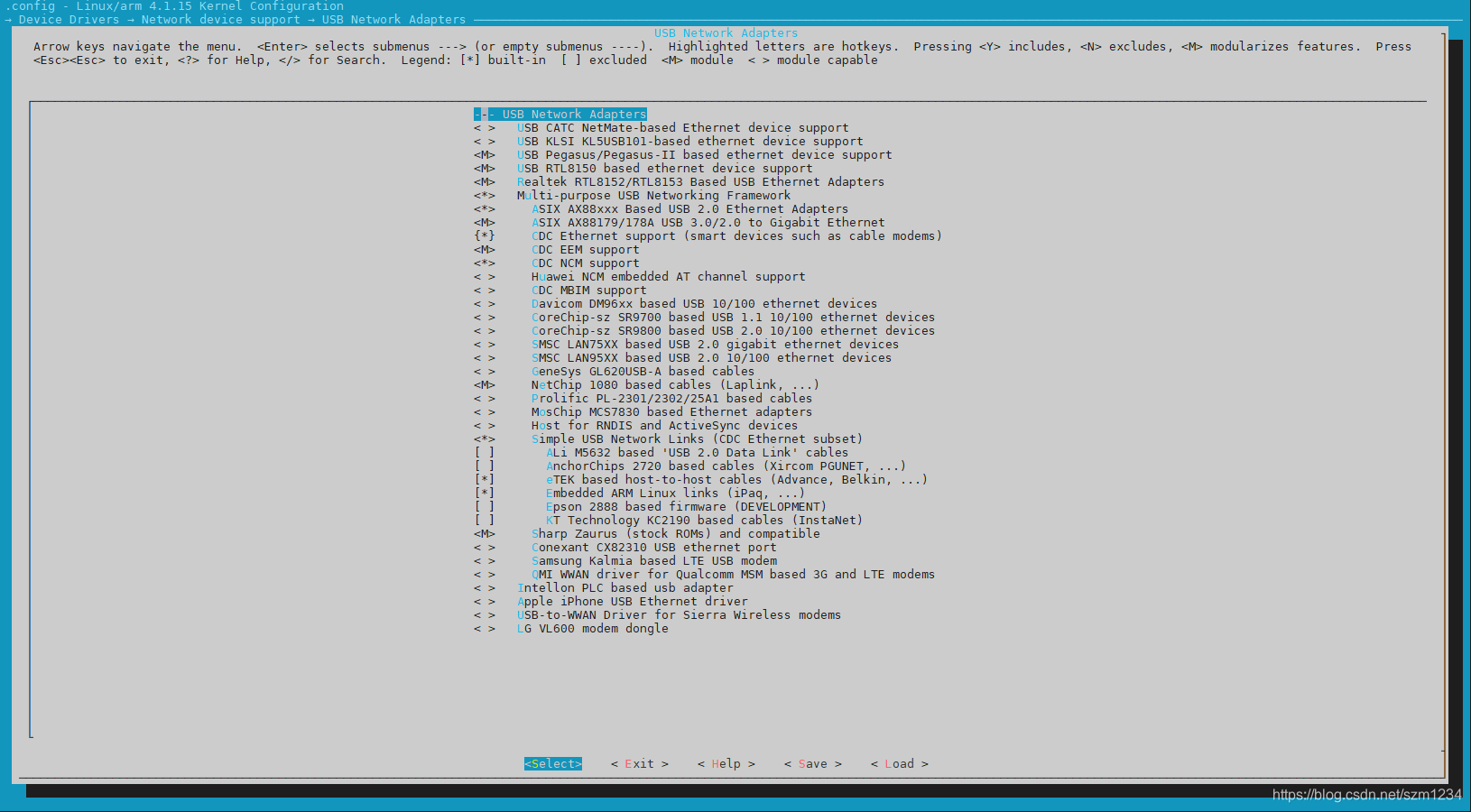Toggle module state for Realtek RTL8152/RTL8153 adapters
This screenshot has height=812, width=1471.
coord(485,182)
